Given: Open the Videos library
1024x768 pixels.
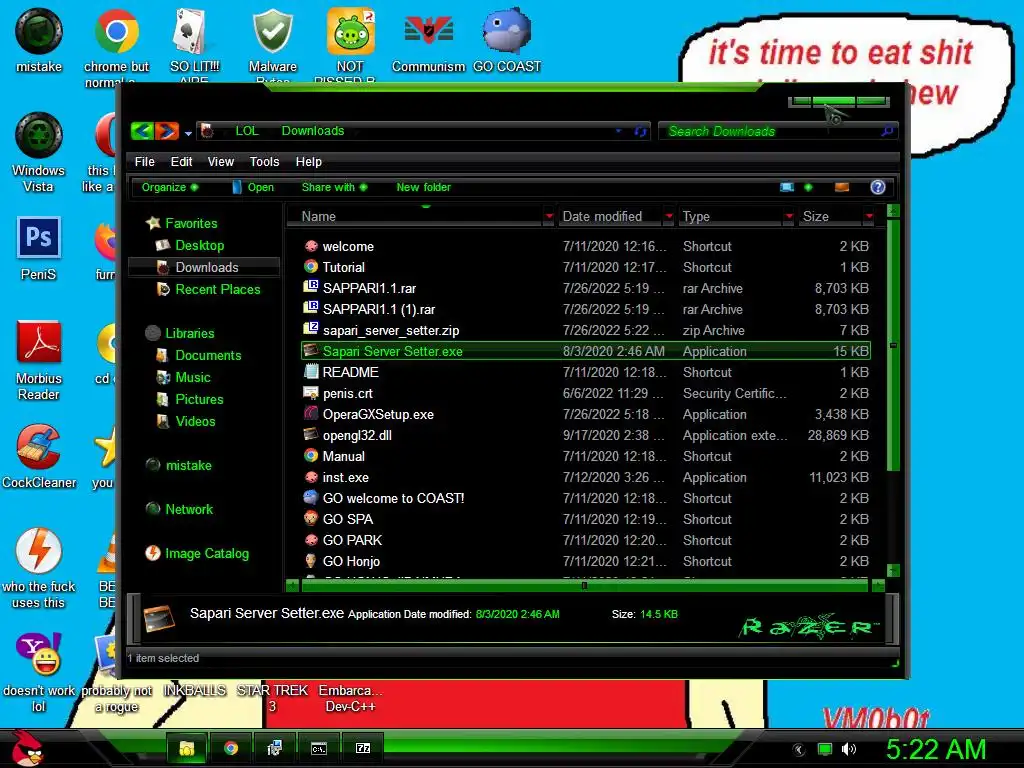Looking at the screenshot, I should coord(195,421).
